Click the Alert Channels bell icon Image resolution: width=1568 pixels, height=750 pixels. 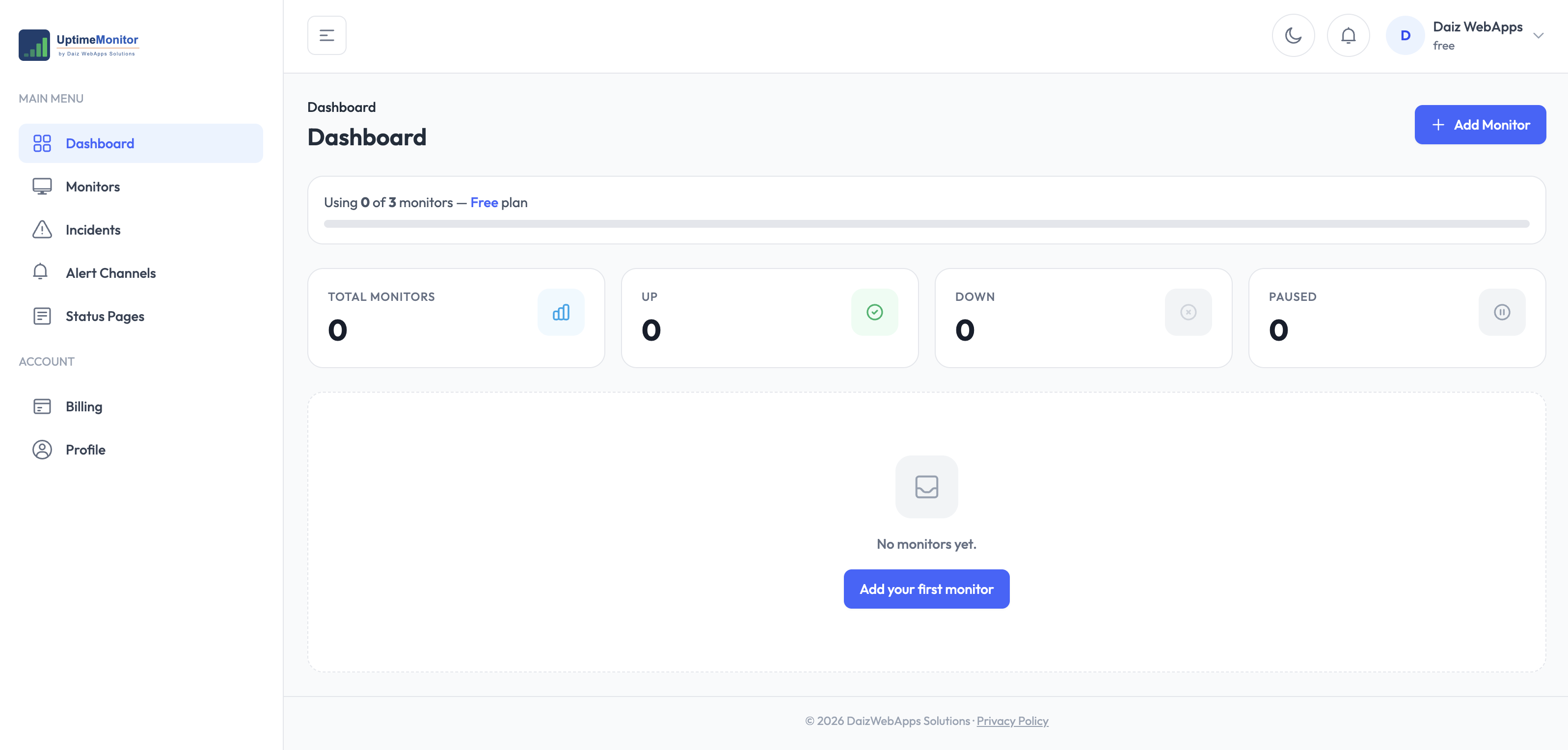tap(40, 271)
